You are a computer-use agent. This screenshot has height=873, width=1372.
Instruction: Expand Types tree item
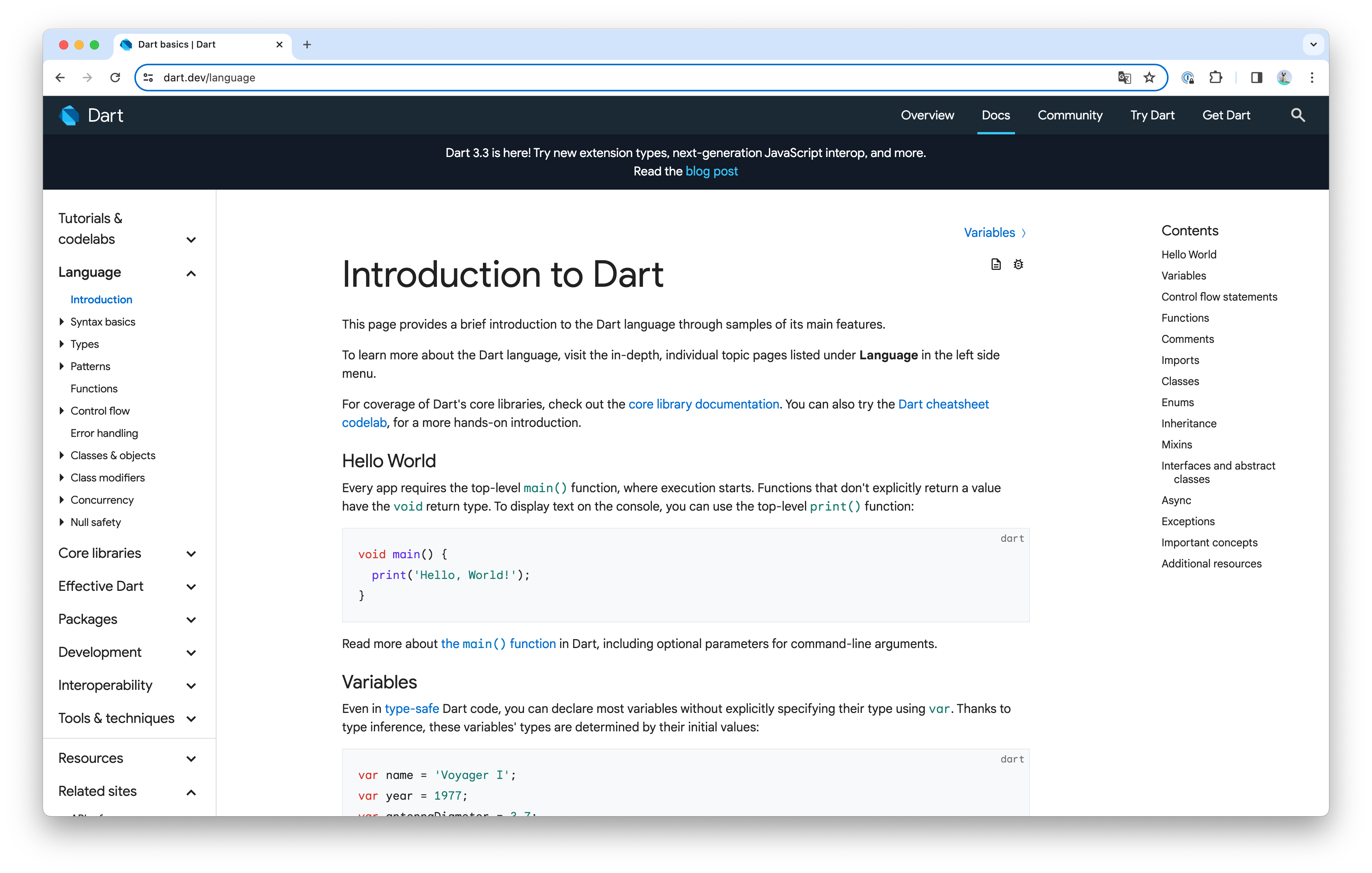pos(61,344)
